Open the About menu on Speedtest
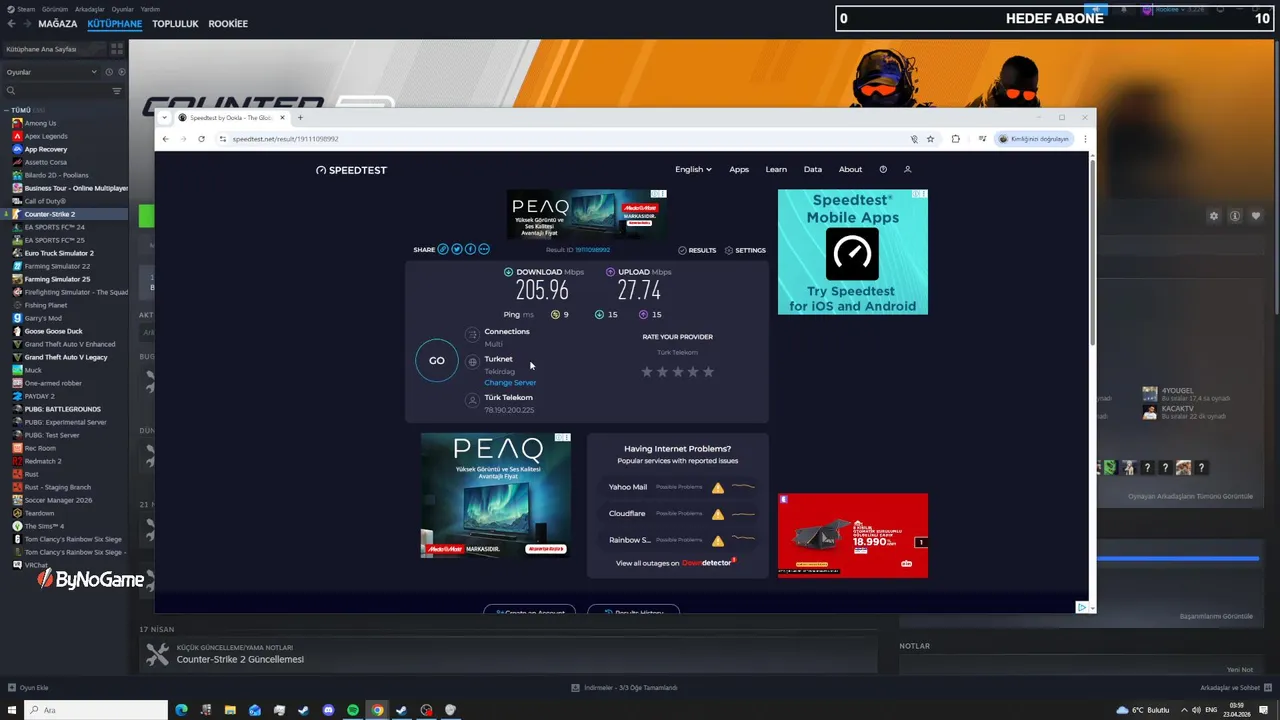 (x=850, y=169)
